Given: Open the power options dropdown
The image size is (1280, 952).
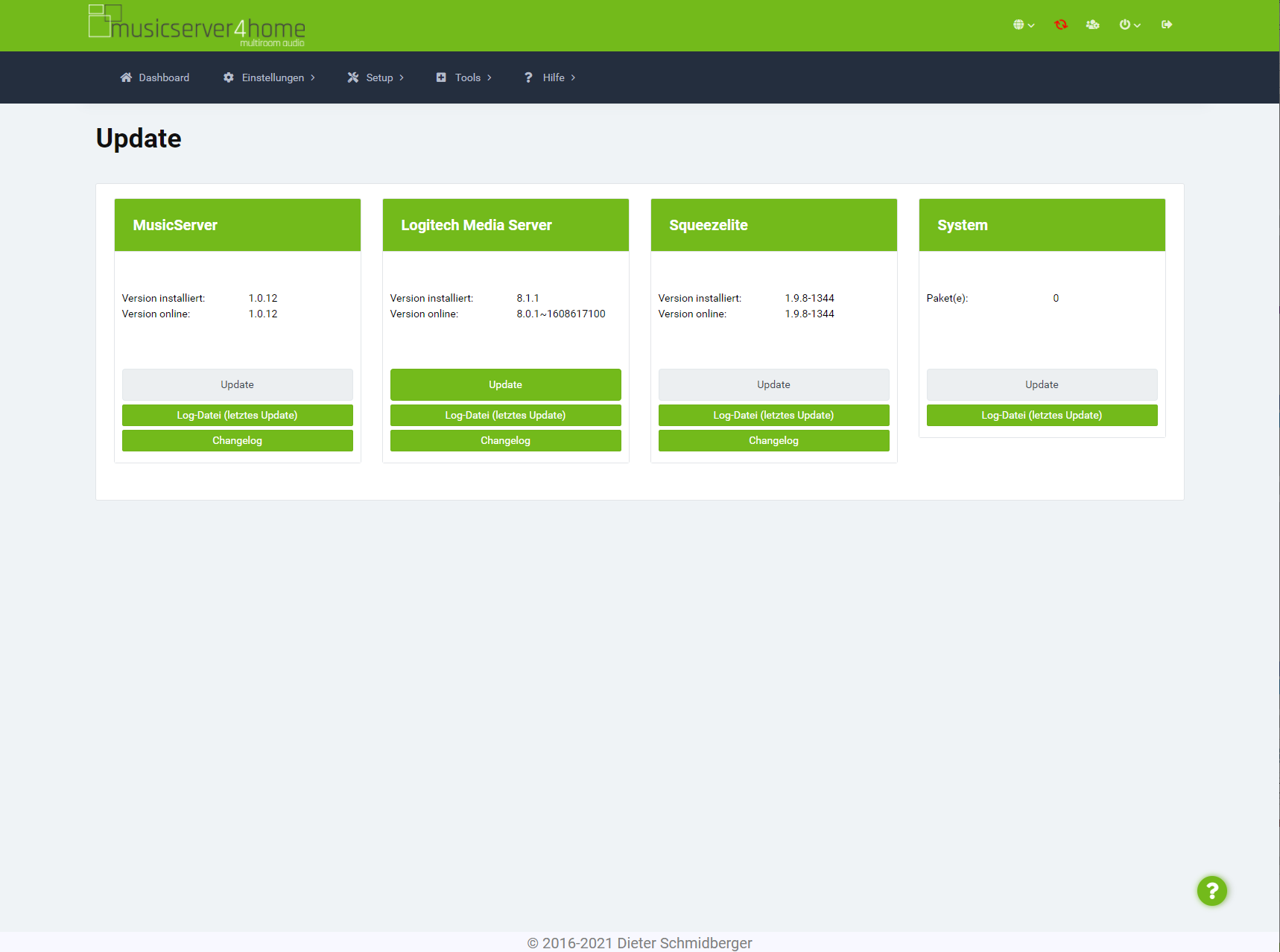Looking at the screenshot, I should coord(1129,25).
